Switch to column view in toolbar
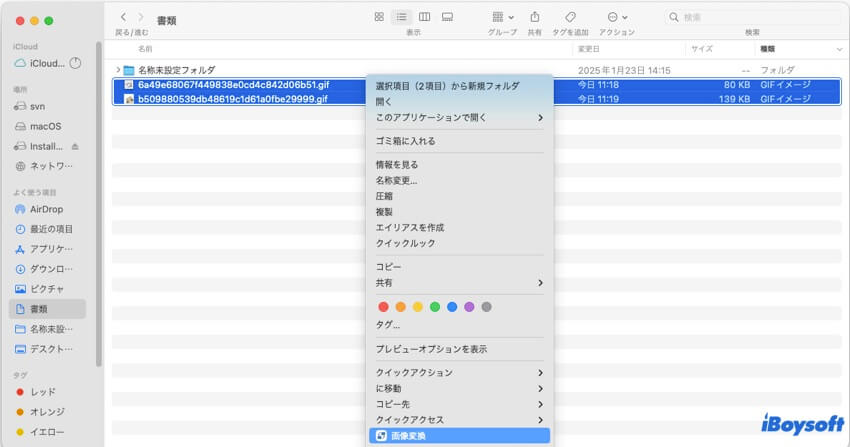The image size is (850, 447). (424, 17)
